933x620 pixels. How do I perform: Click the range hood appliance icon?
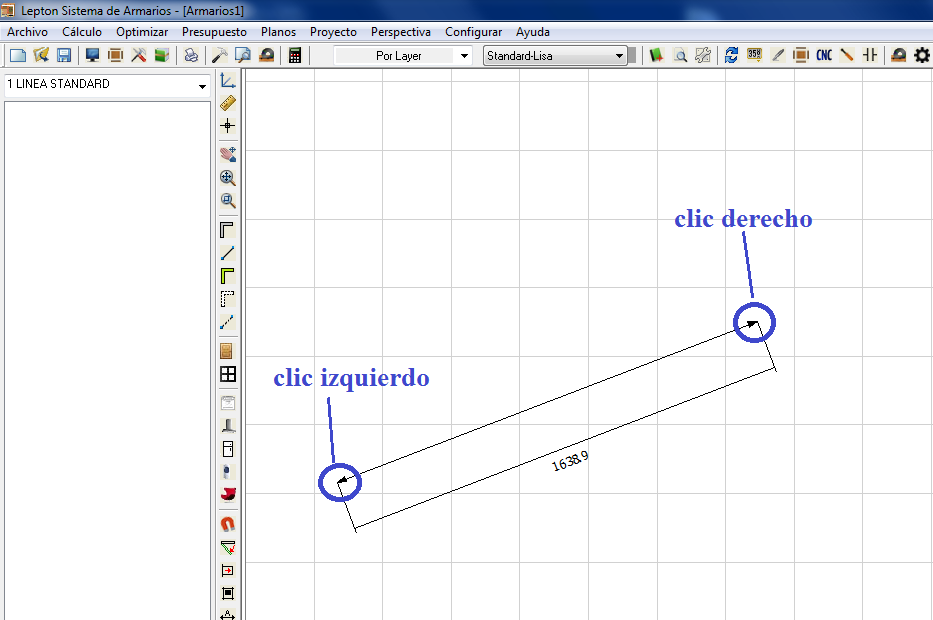click(x=228, y=426)
